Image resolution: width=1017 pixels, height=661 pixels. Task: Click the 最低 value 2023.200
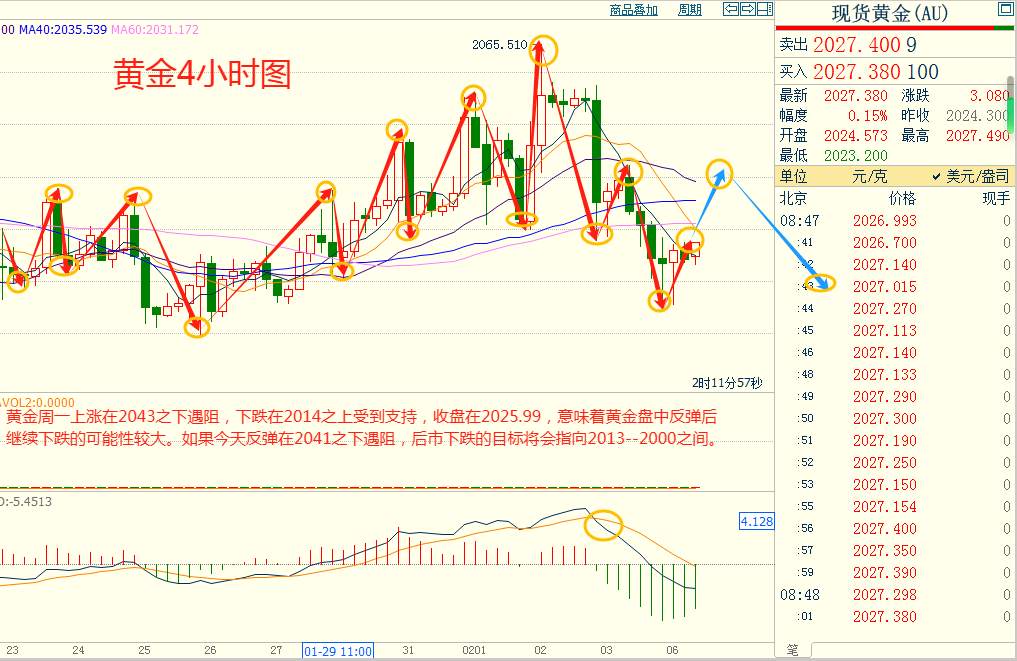point(855,156)
